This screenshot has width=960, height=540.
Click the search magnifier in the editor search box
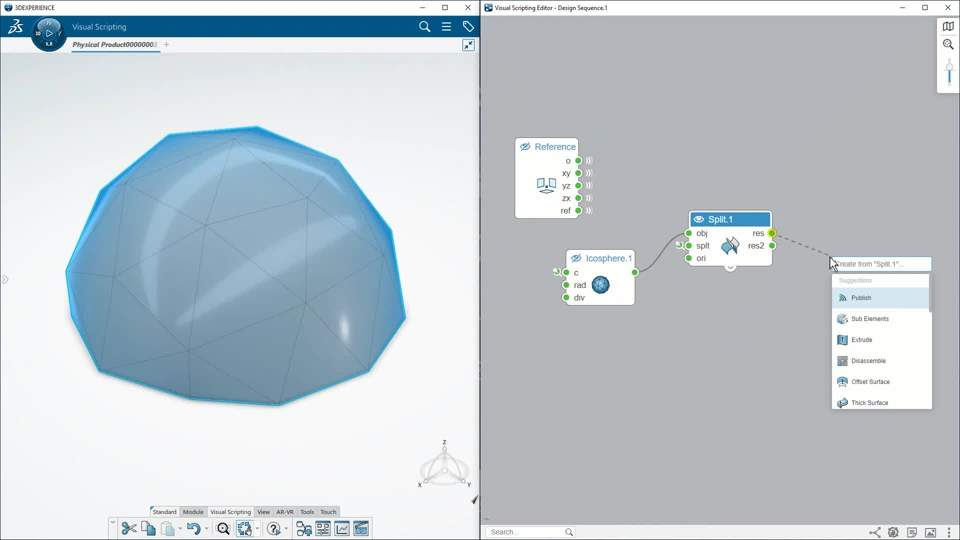pos(569,532)
